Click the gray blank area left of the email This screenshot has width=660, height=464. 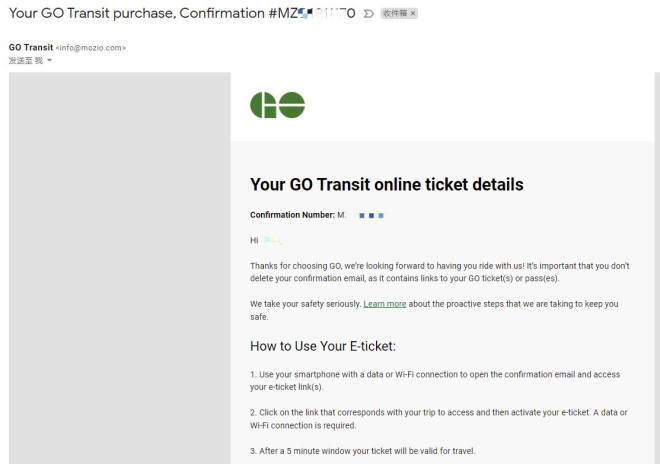pyautogui.click(x=120, y=268)
